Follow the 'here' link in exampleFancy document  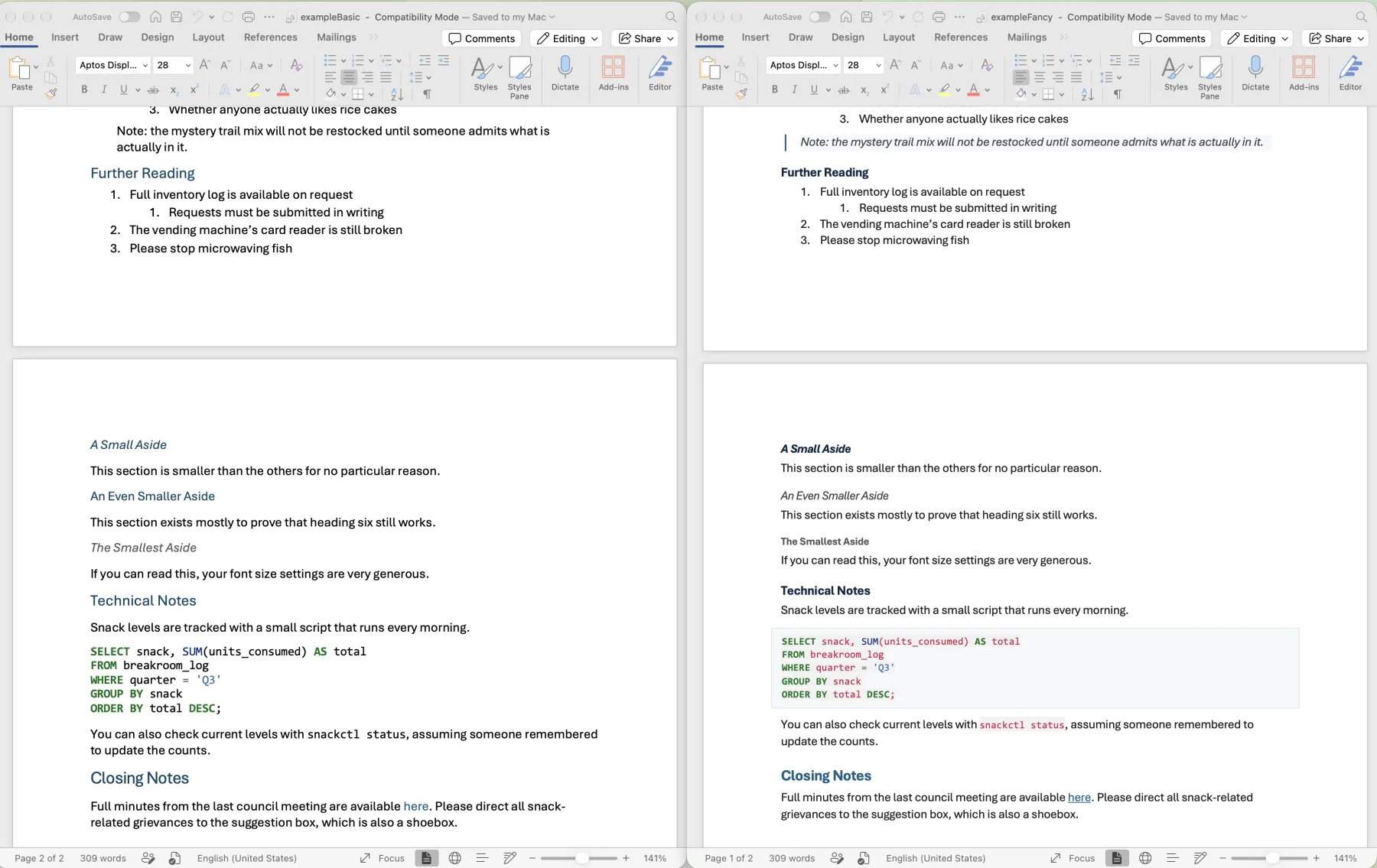1079,797
